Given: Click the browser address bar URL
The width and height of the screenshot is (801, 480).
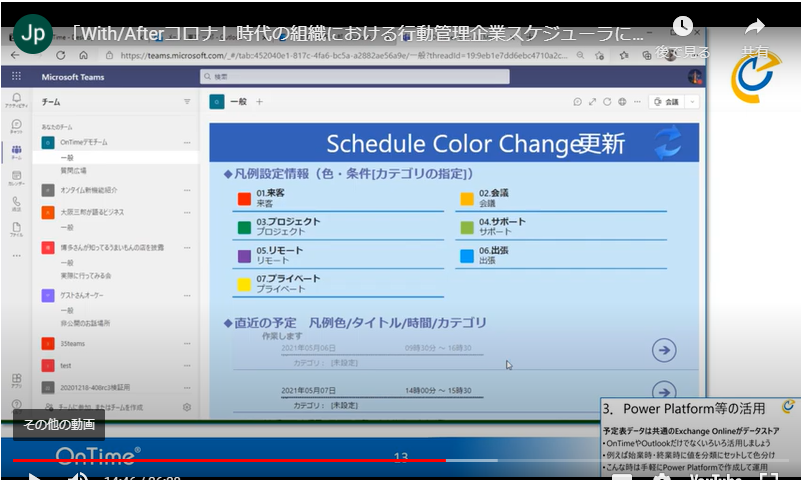Looking at the screenshot, I should 344,55.
